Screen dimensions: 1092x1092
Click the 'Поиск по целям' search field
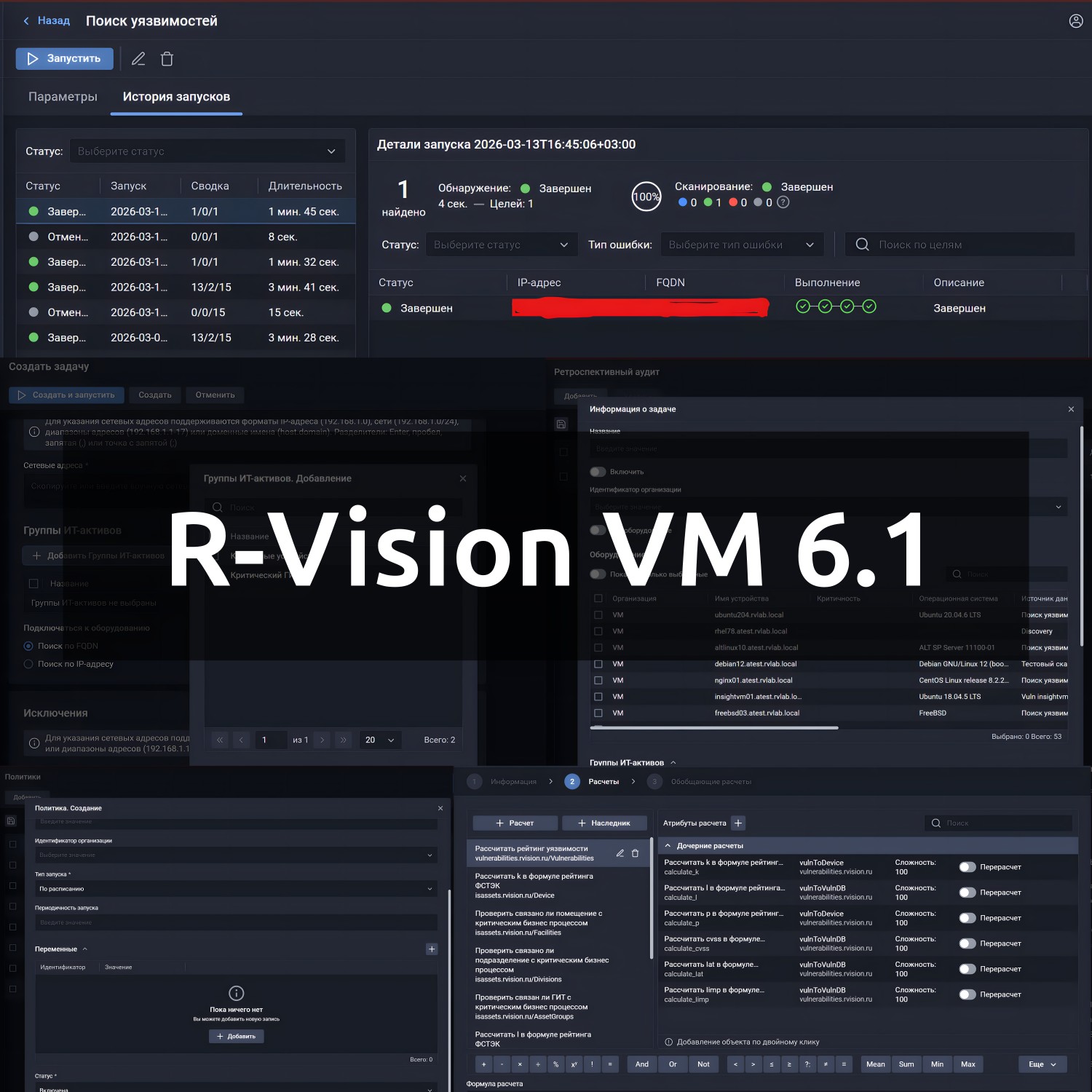point(960,245)
